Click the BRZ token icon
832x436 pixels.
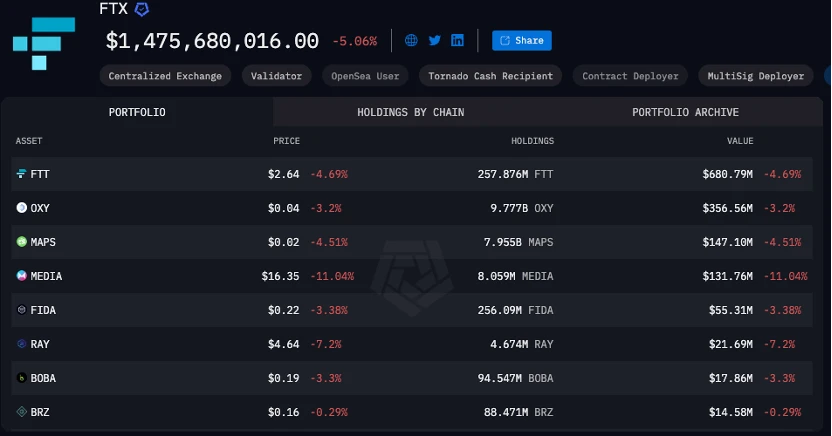click(x=22, y=412)
